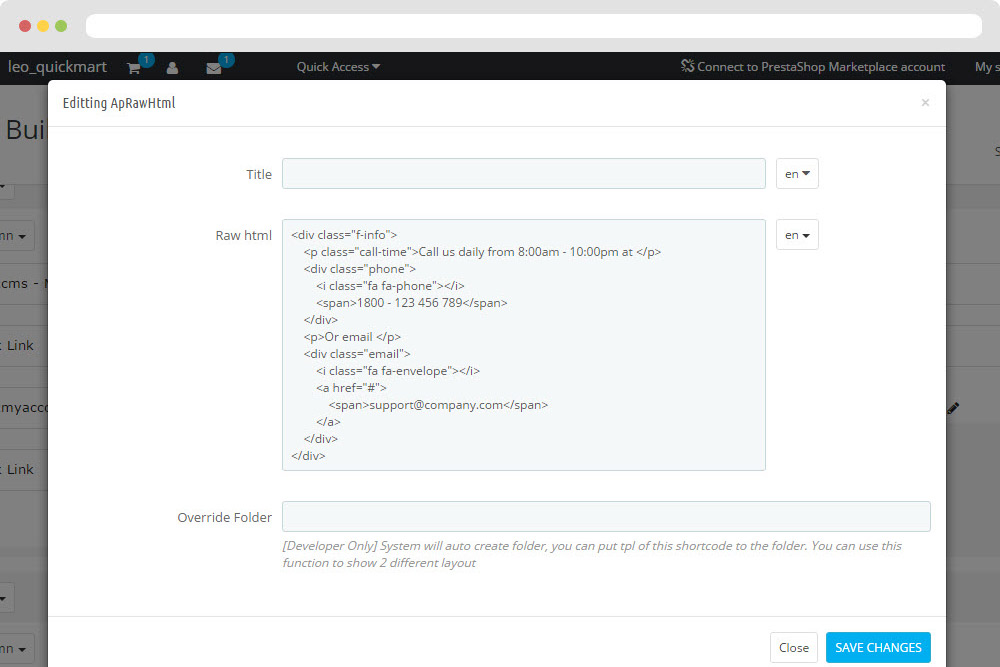This screenshot has width=1000, height=667.
Task: Click the browser address bar
Action: 533,26
